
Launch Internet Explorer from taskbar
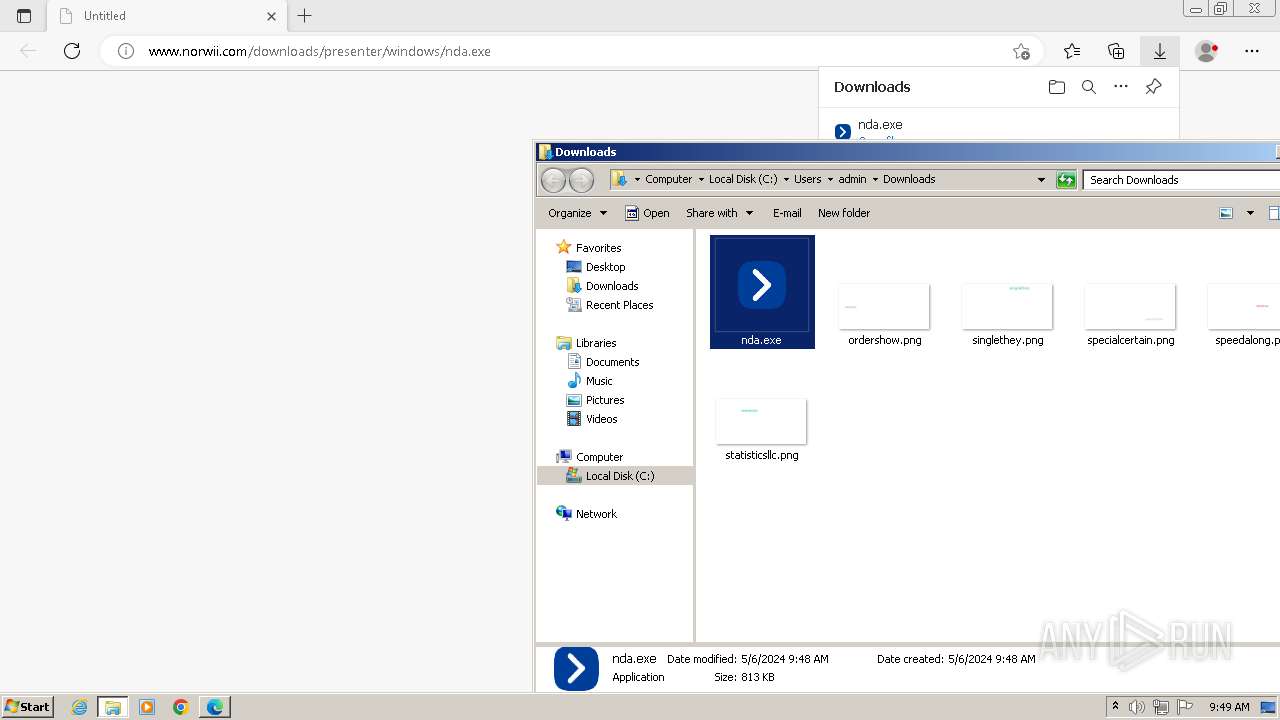point(80,707)
